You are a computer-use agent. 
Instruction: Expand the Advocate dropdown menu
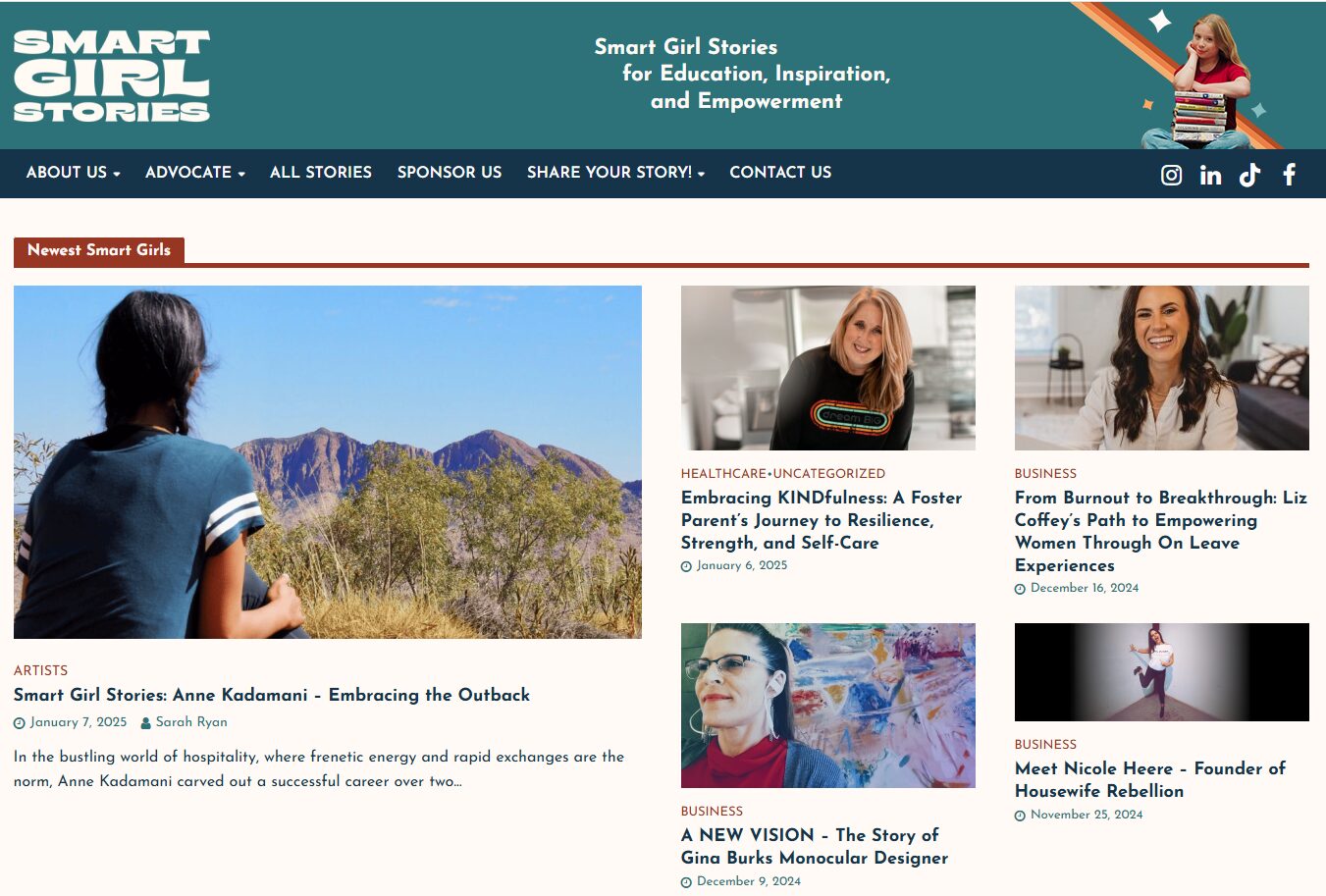tap(194, 173)
